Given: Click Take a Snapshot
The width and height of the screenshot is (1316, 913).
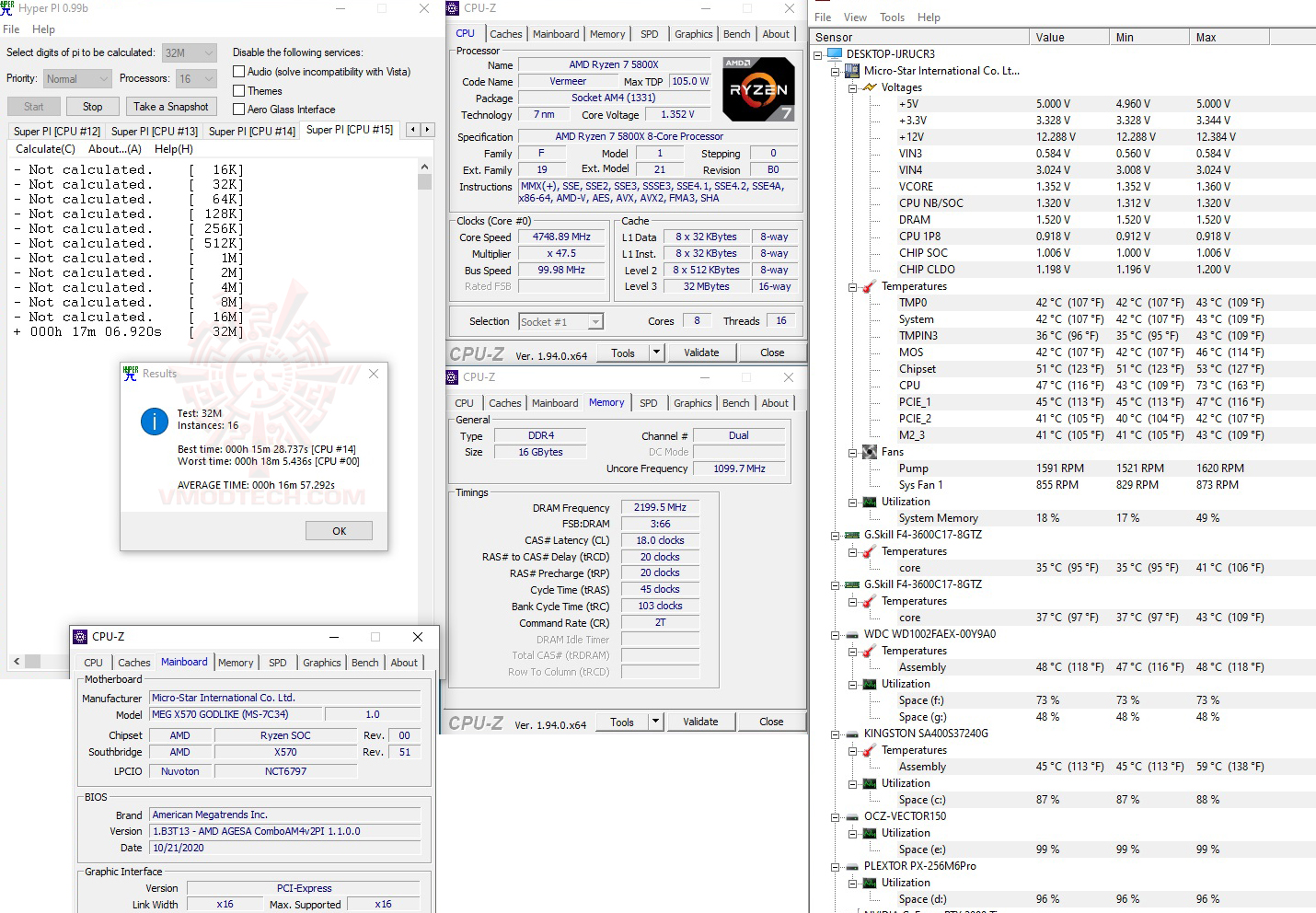Looking at the screenshot, I should click(171, 107).
